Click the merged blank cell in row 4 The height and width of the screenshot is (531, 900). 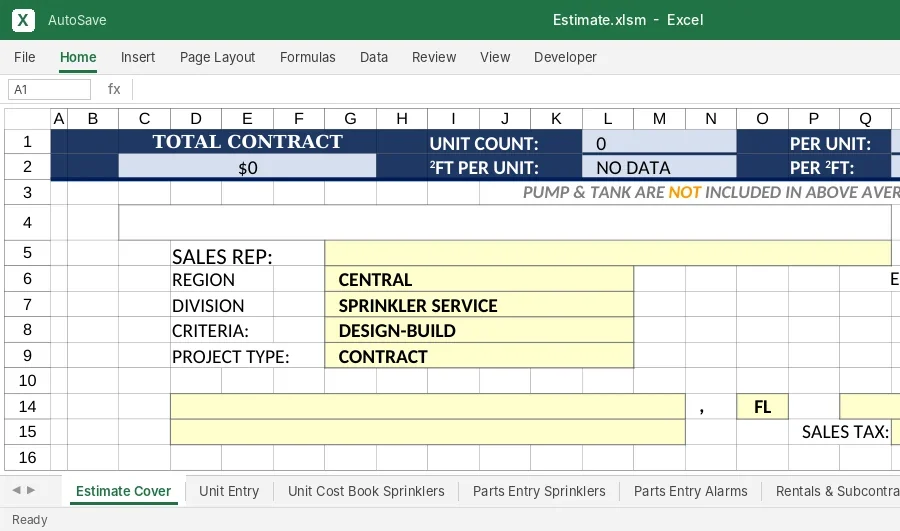[x=505, y=222]
